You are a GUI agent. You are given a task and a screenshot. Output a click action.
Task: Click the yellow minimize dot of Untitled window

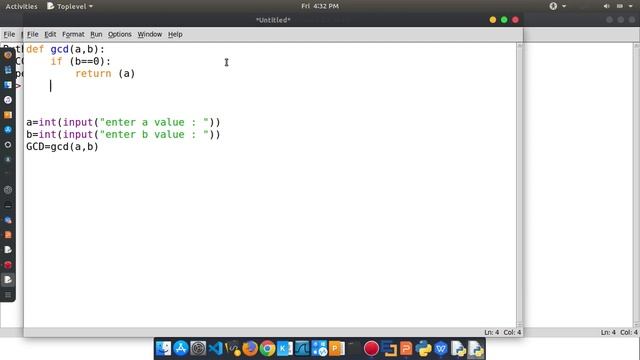point(493,20)
